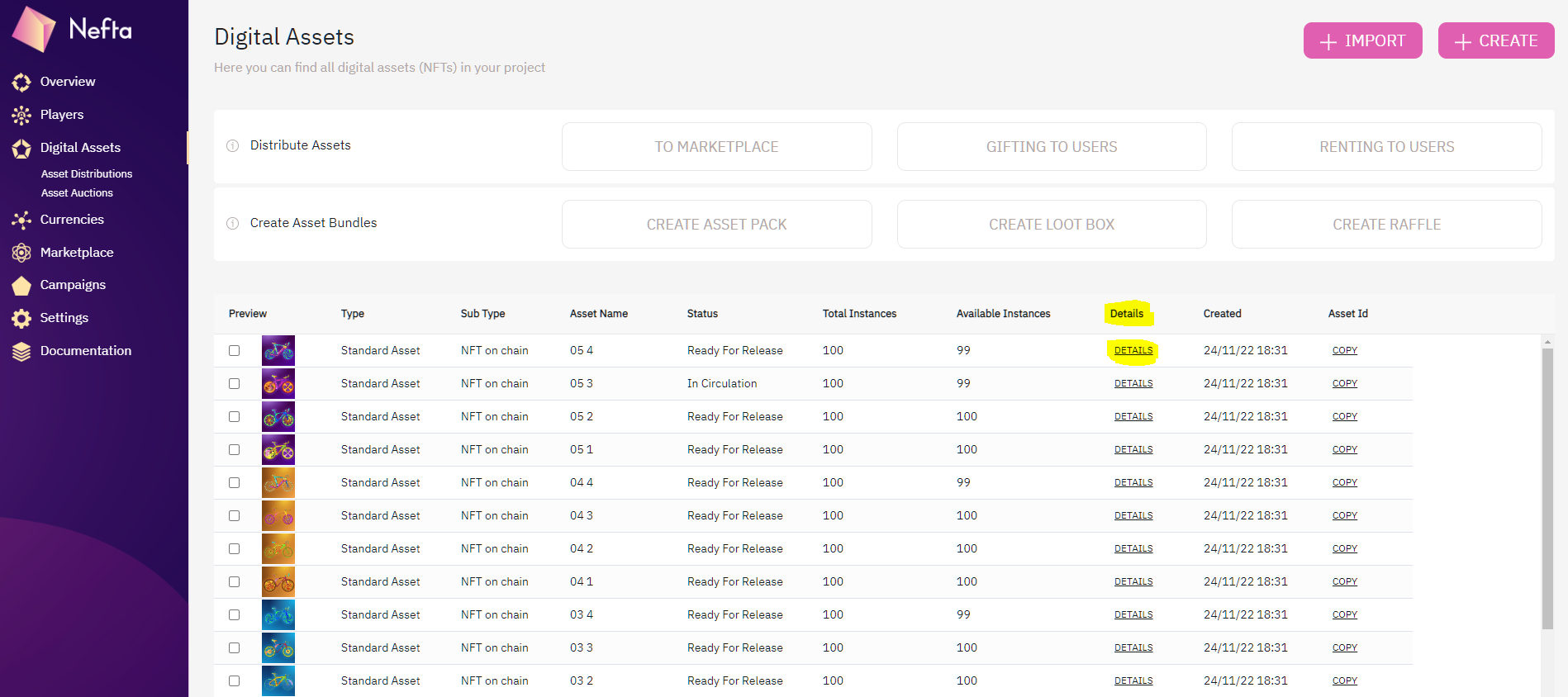
Task: Click CREATE LOOT BOX button
Action: [x=1052, y=225]
